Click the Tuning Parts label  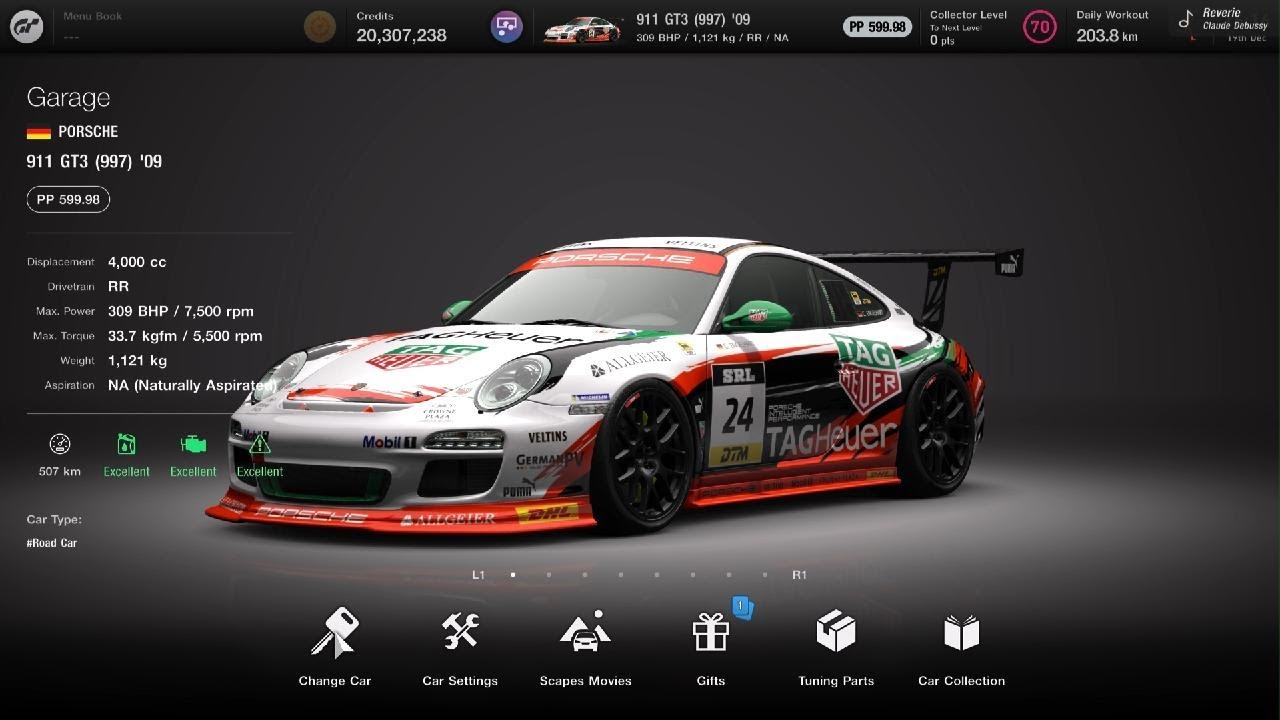point(836,681)
